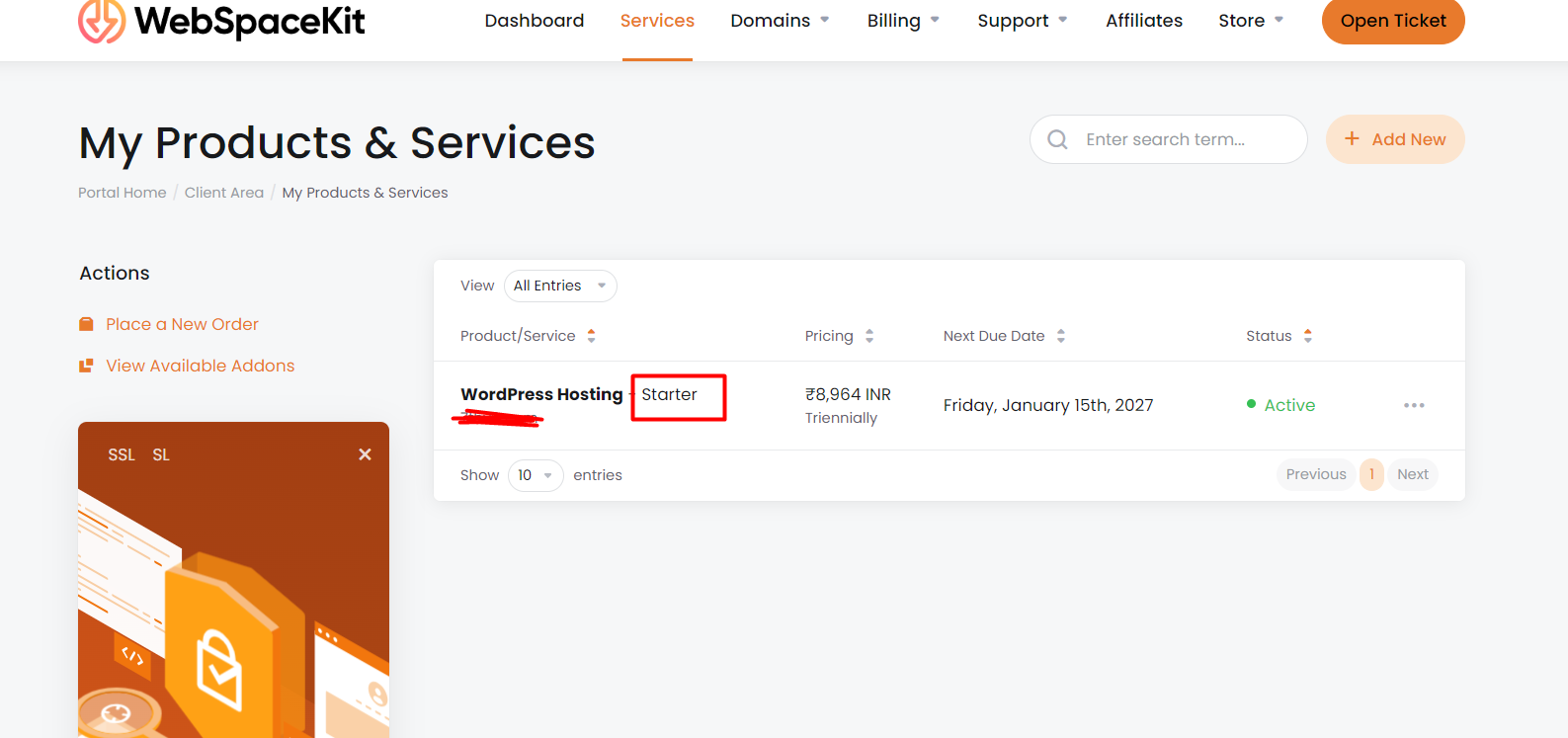Sort by Next Due Date column

[x=1004, y=336]
